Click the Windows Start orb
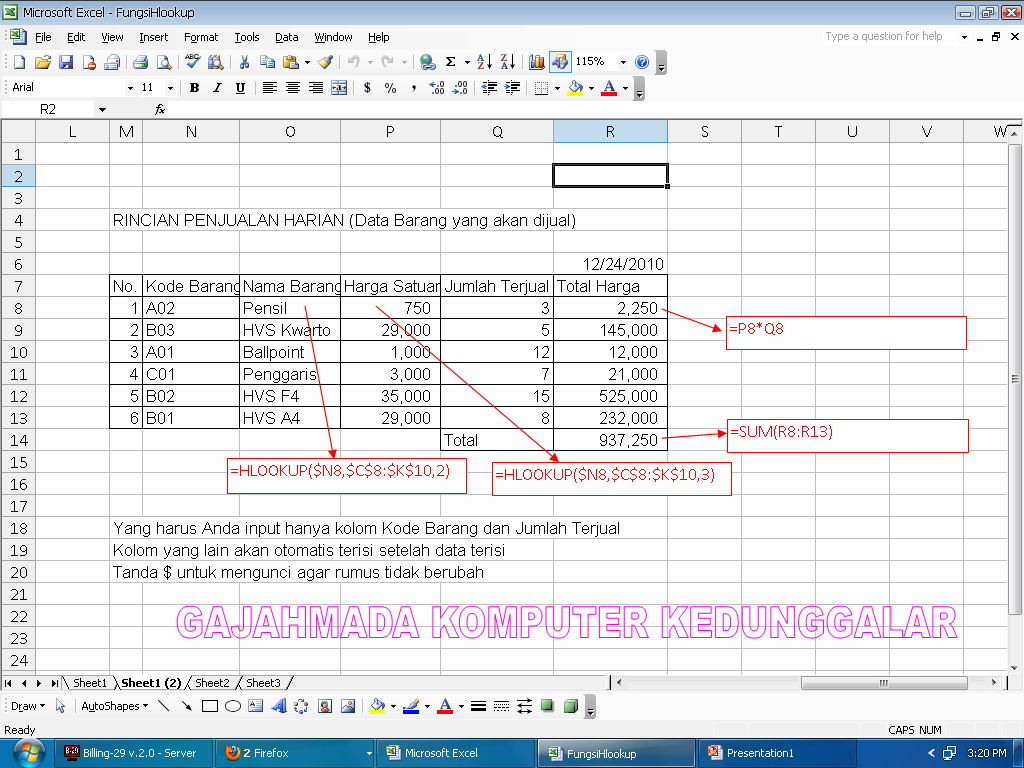Screen dimensions: 1024x768 (x=29, y=753)
